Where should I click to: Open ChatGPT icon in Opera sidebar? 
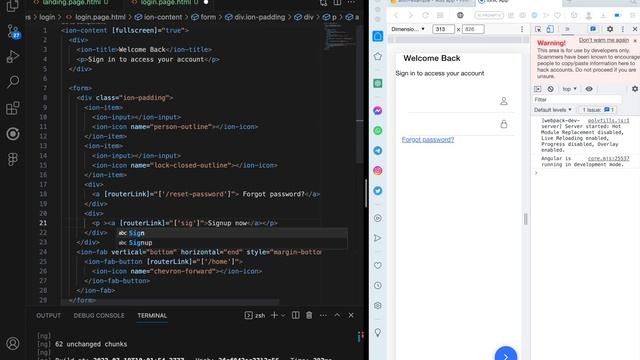378,83
